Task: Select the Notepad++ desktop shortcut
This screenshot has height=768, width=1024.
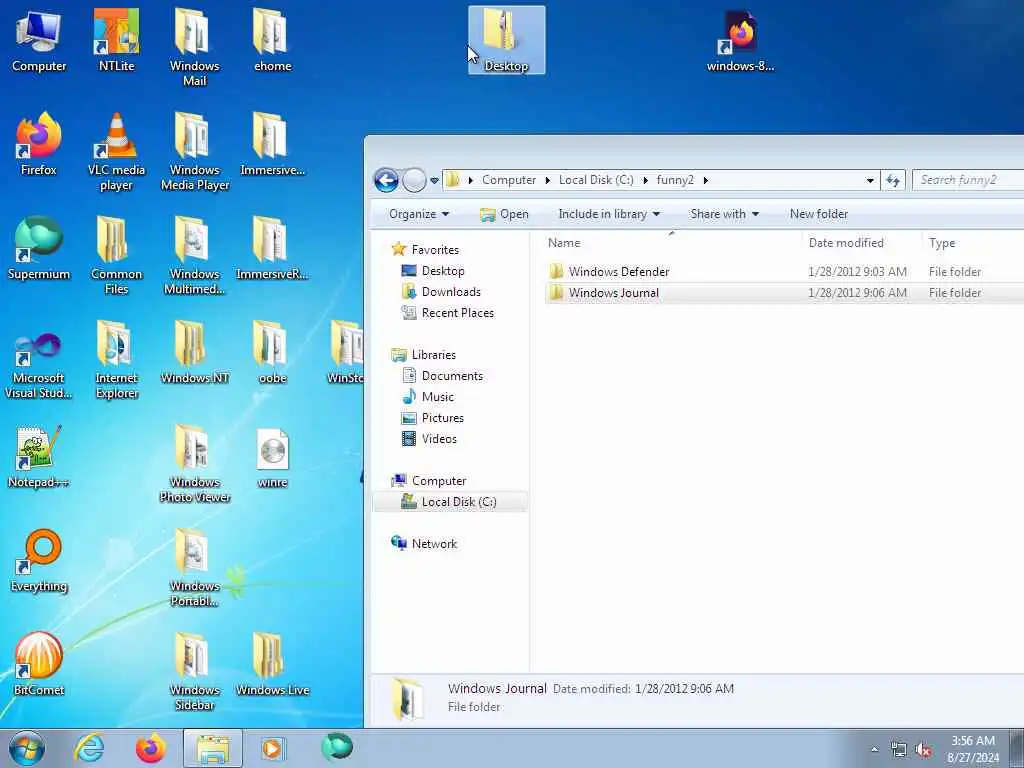Action: point(39,457)
